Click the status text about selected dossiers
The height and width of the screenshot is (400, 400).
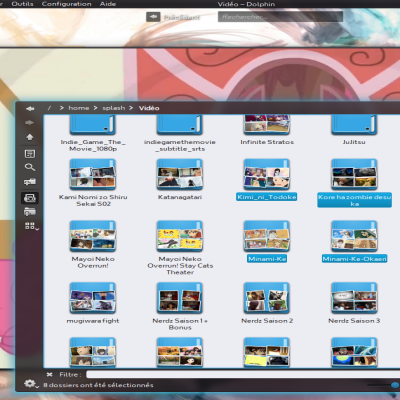[x=98, y=385]
